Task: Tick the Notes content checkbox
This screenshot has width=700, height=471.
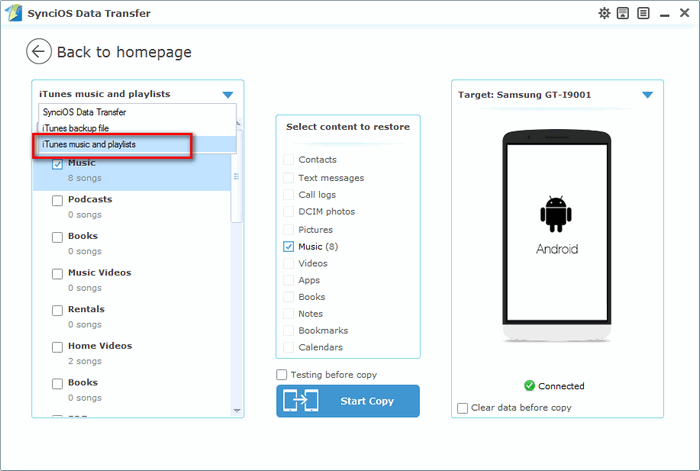Action: click(x=288, y=313)
